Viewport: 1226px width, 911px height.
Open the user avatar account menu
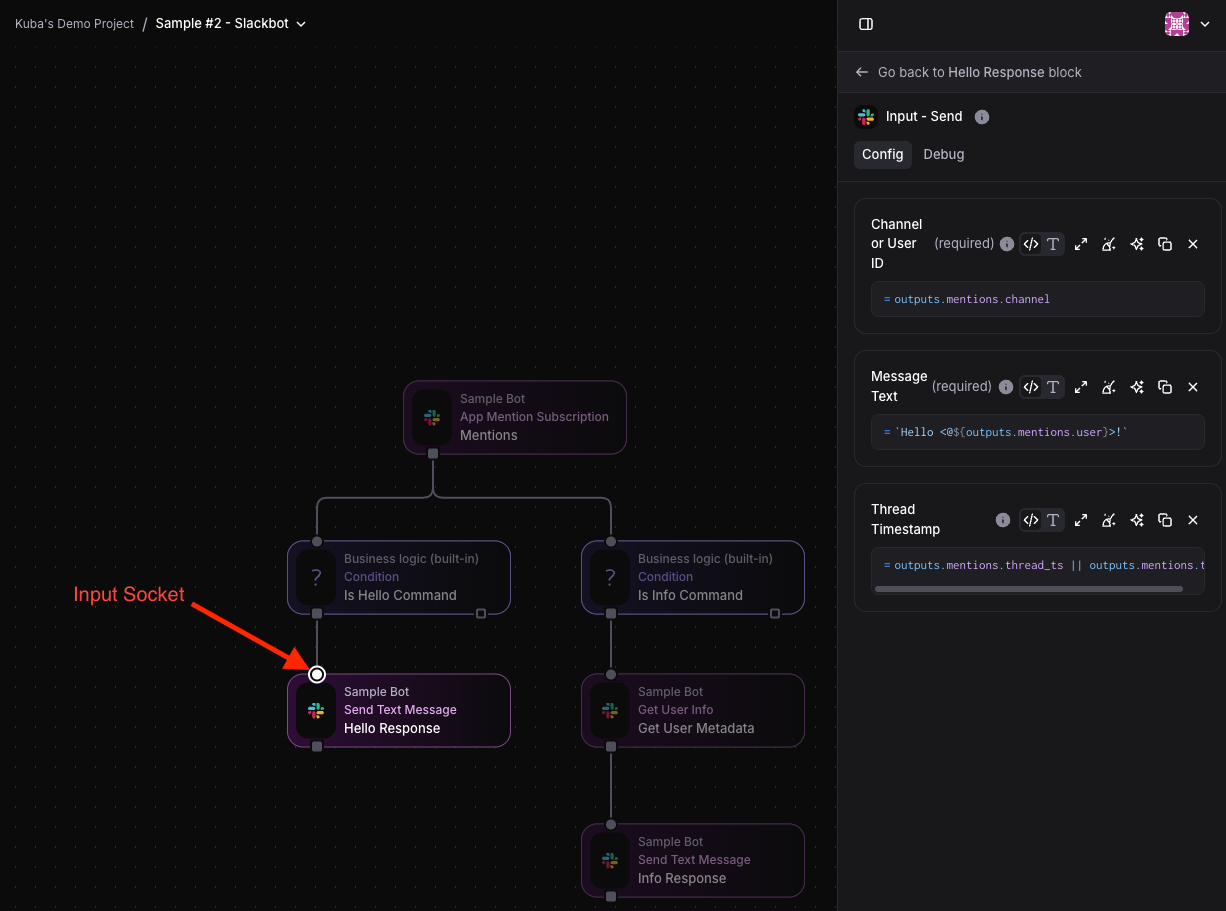point(1187,24)
